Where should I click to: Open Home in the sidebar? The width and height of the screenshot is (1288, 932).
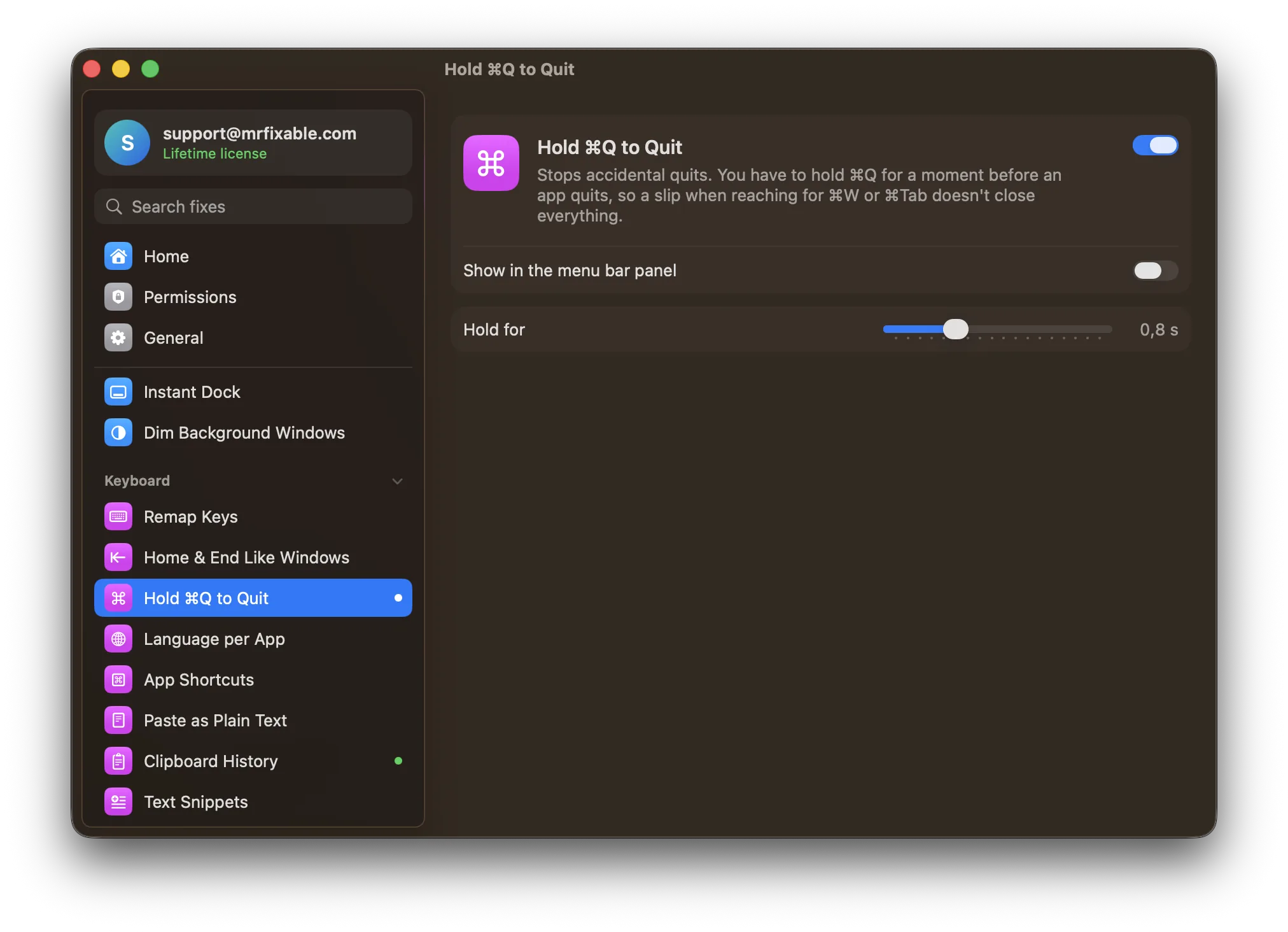pos(253,257)
